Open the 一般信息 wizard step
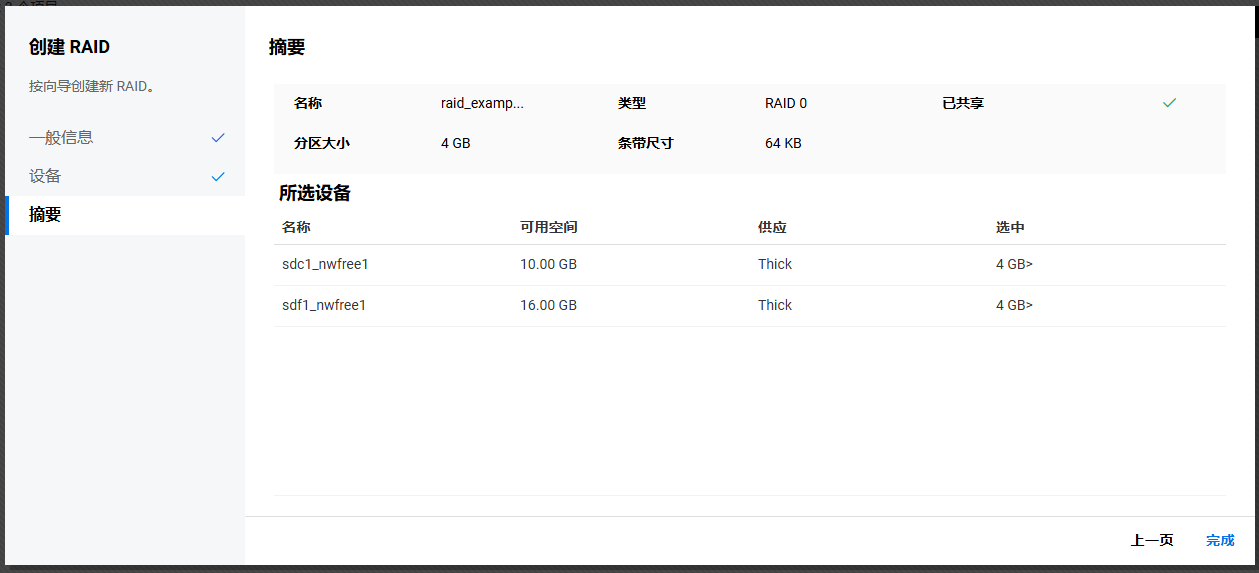 (62, 138)
